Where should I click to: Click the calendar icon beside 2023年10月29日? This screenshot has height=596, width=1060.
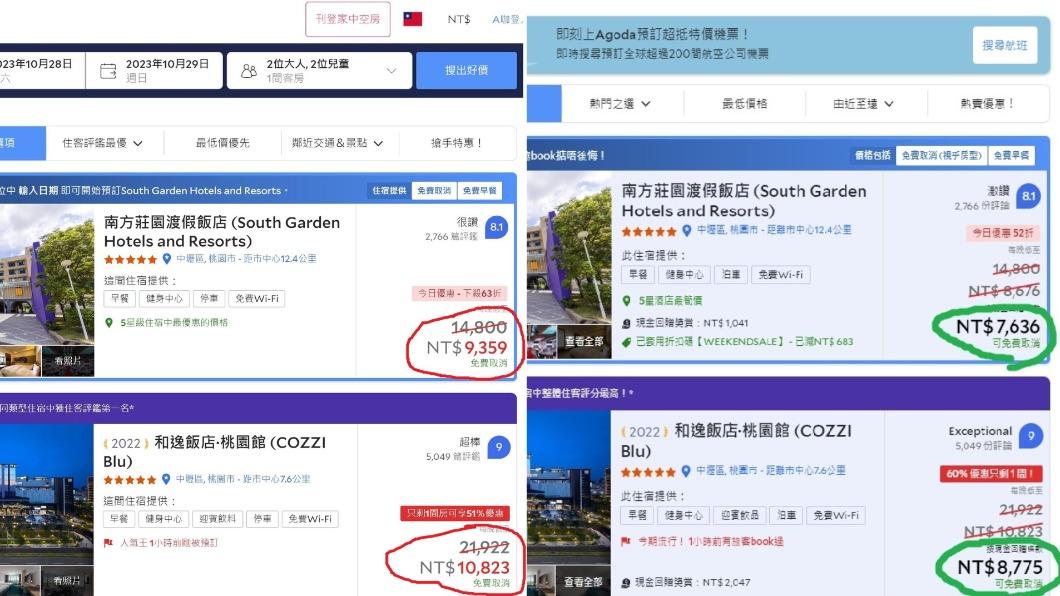[108, 71]
